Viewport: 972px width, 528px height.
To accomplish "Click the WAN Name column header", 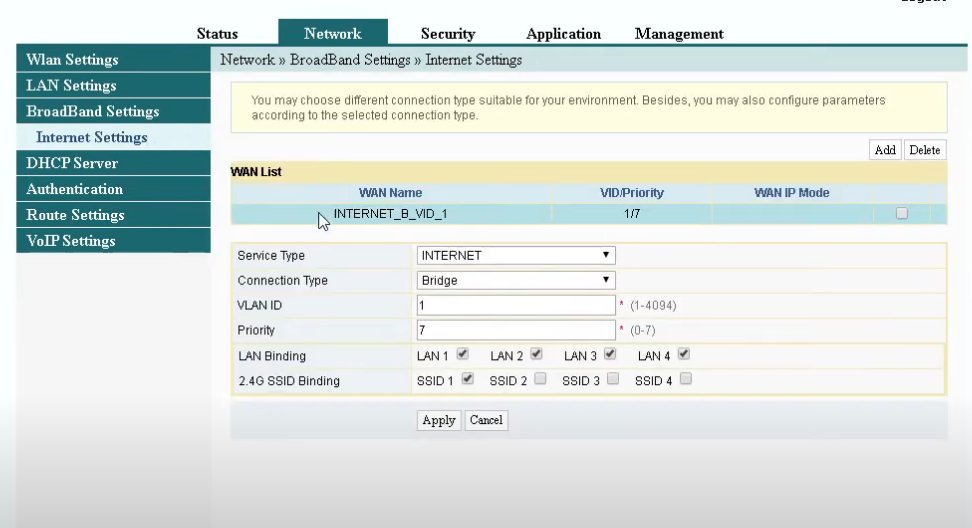I will pyautogui.click(x=391, y=193).
